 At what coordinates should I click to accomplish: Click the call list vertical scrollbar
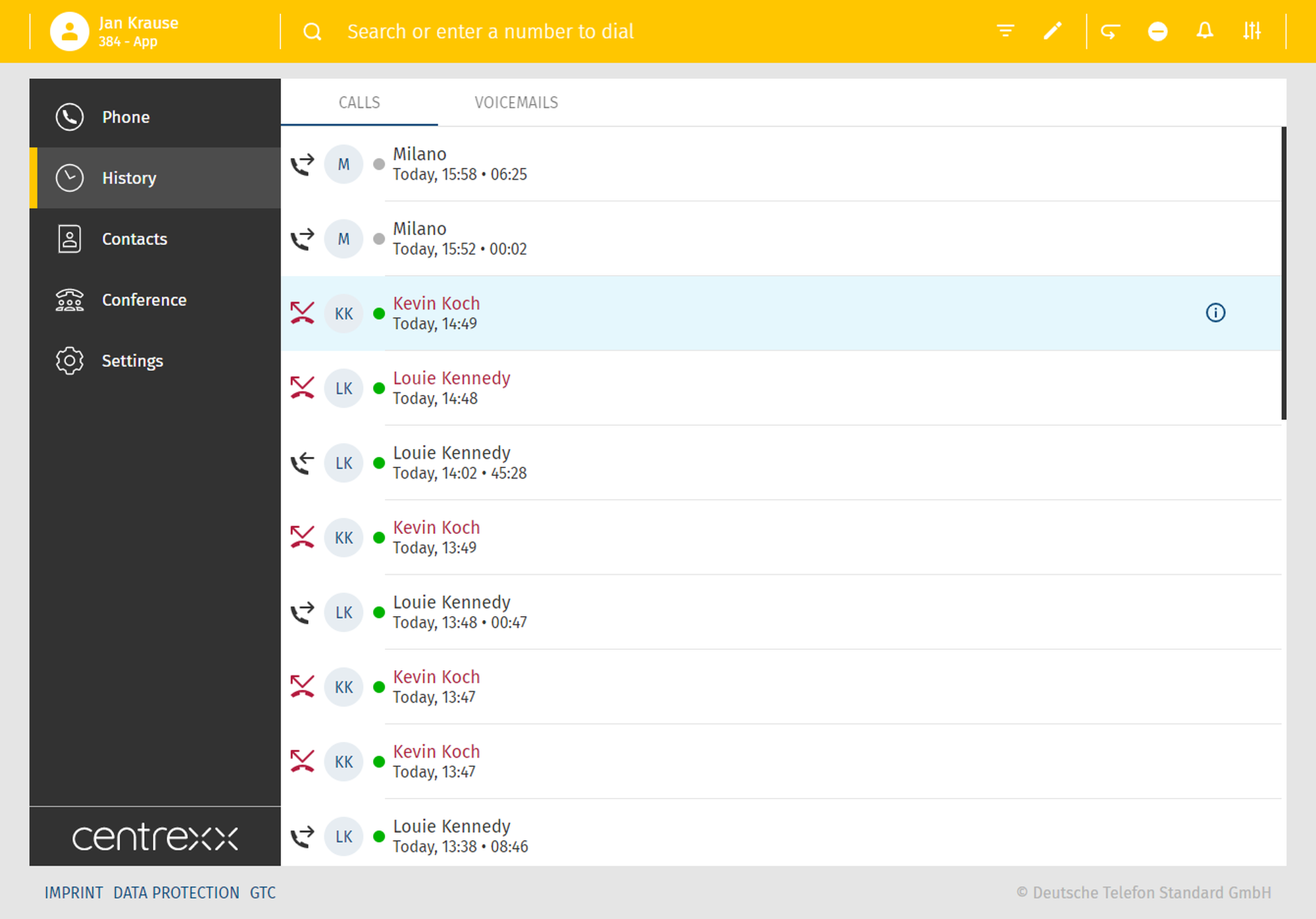[1283, 273]
